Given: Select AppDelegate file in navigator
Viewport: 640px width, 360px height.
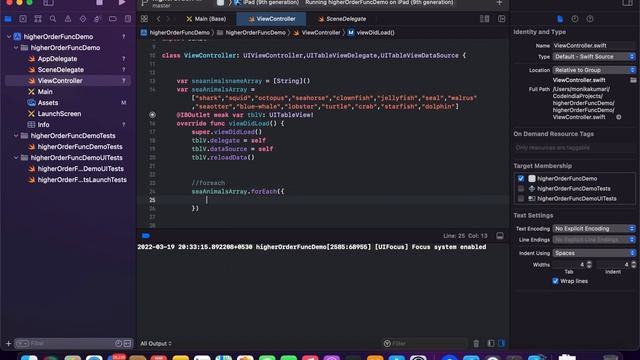Looking at the screenshot, I should 57,59.
